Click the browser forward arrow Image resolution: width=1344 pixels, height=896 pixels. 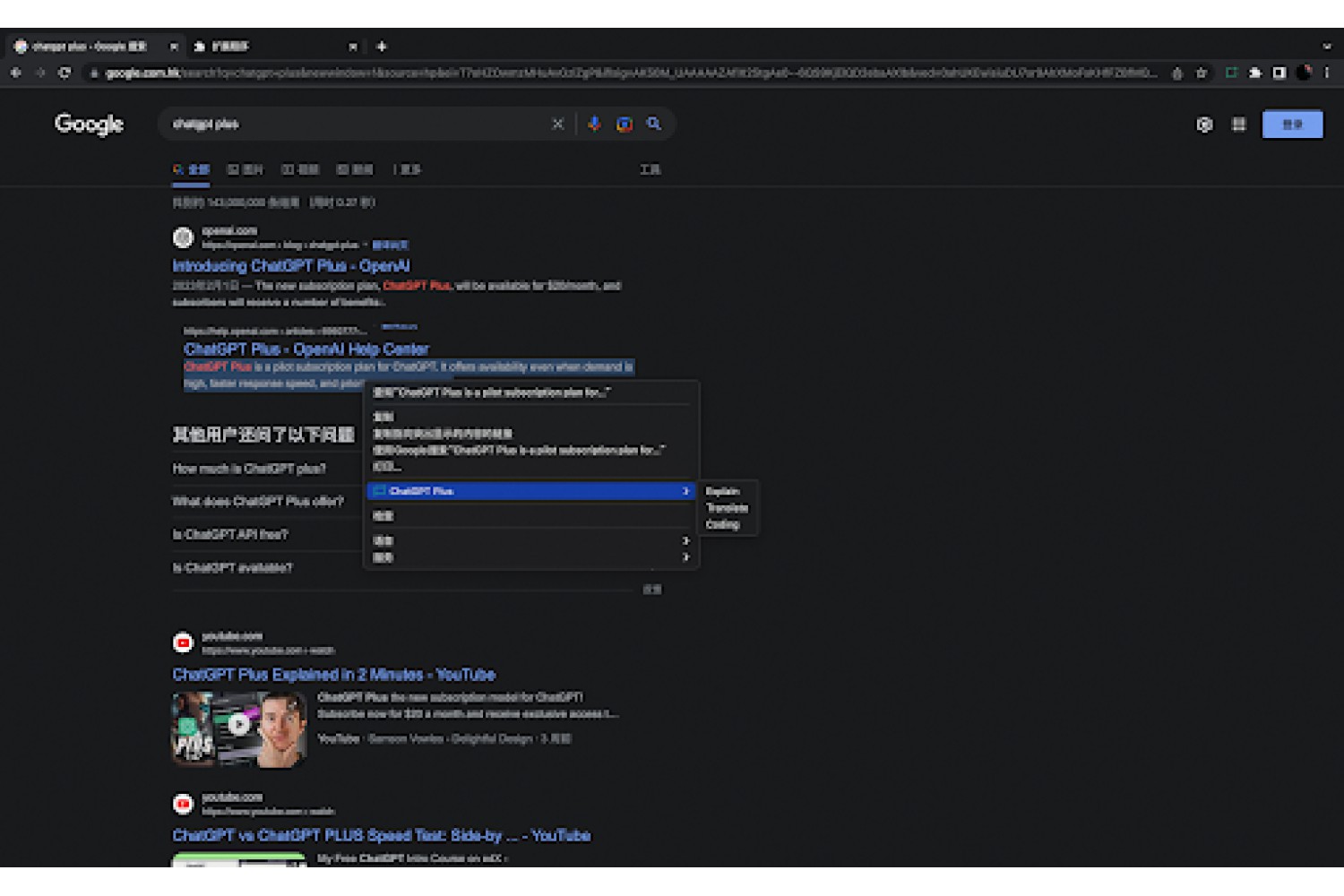pyautogui.click(x=40, y=73)
